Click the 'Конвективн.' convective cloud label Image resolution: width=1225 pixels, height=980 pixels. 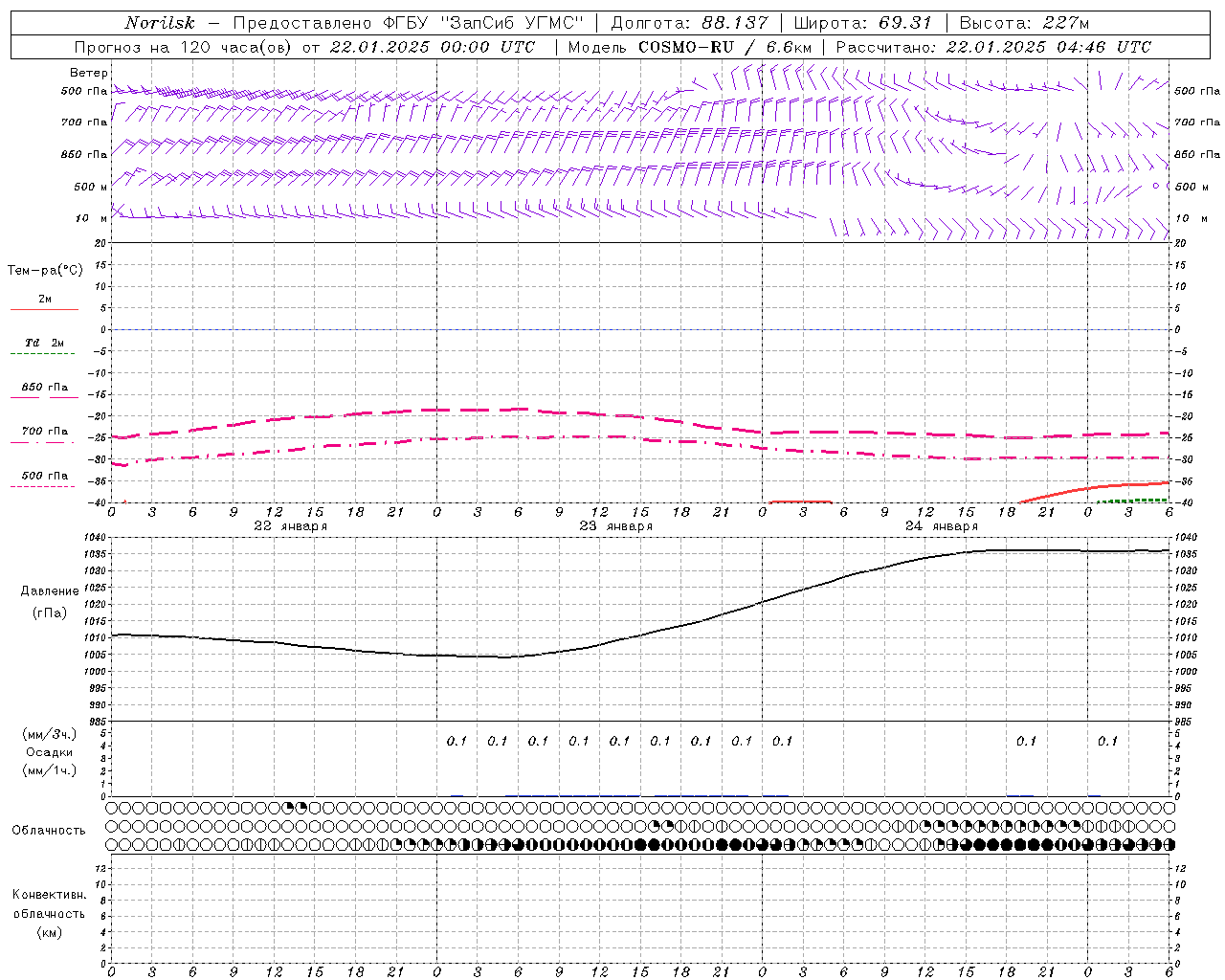[49, 895]
